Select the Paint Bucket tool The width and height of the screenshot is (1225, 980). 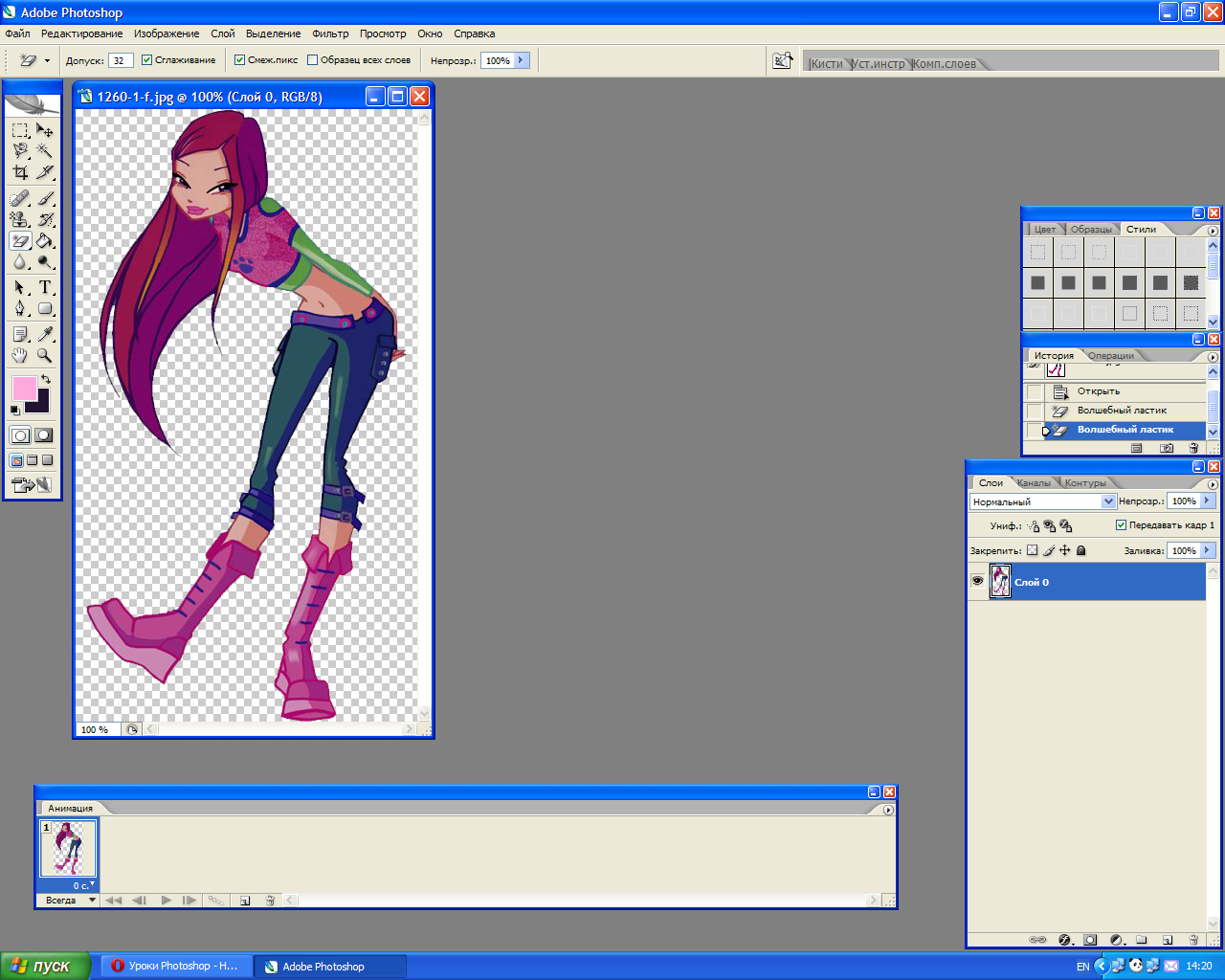[x=45, y=241]
